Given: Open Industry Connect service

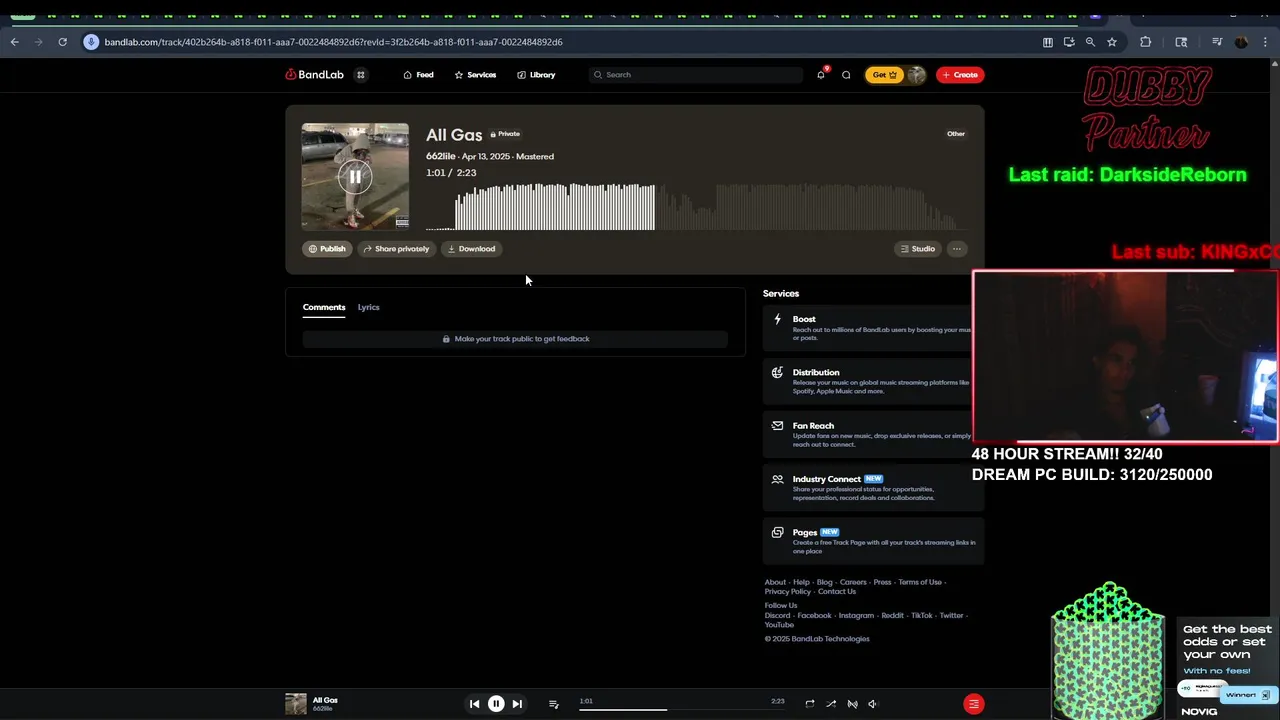Looking at the screenshot, I should (x=873, y=488).
